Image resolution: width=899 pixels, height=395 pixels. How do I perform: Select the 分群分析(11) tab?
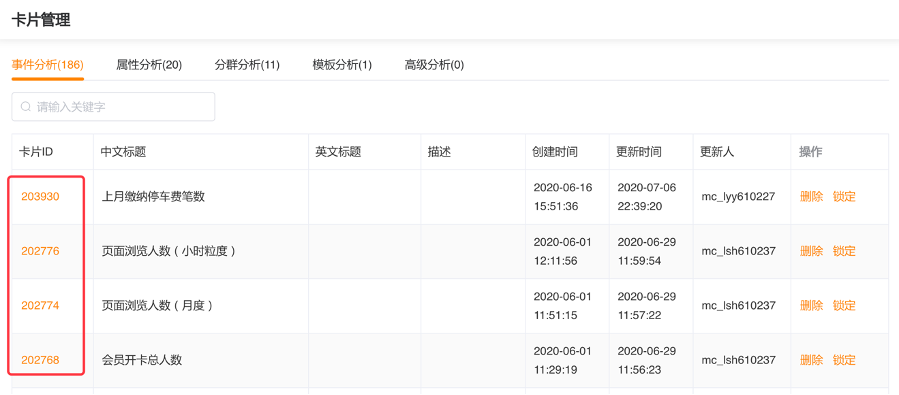pos(247,65)
